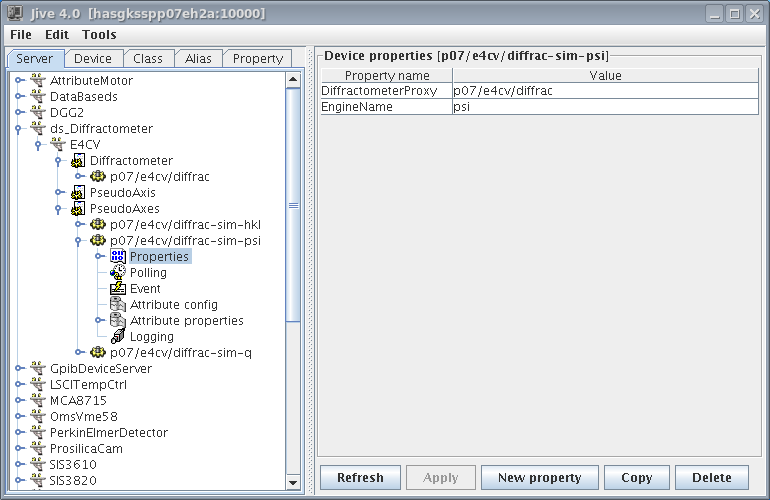Click the Event lightning icon
This screenshot has height=500, width=770.
[x=118, y=288]
